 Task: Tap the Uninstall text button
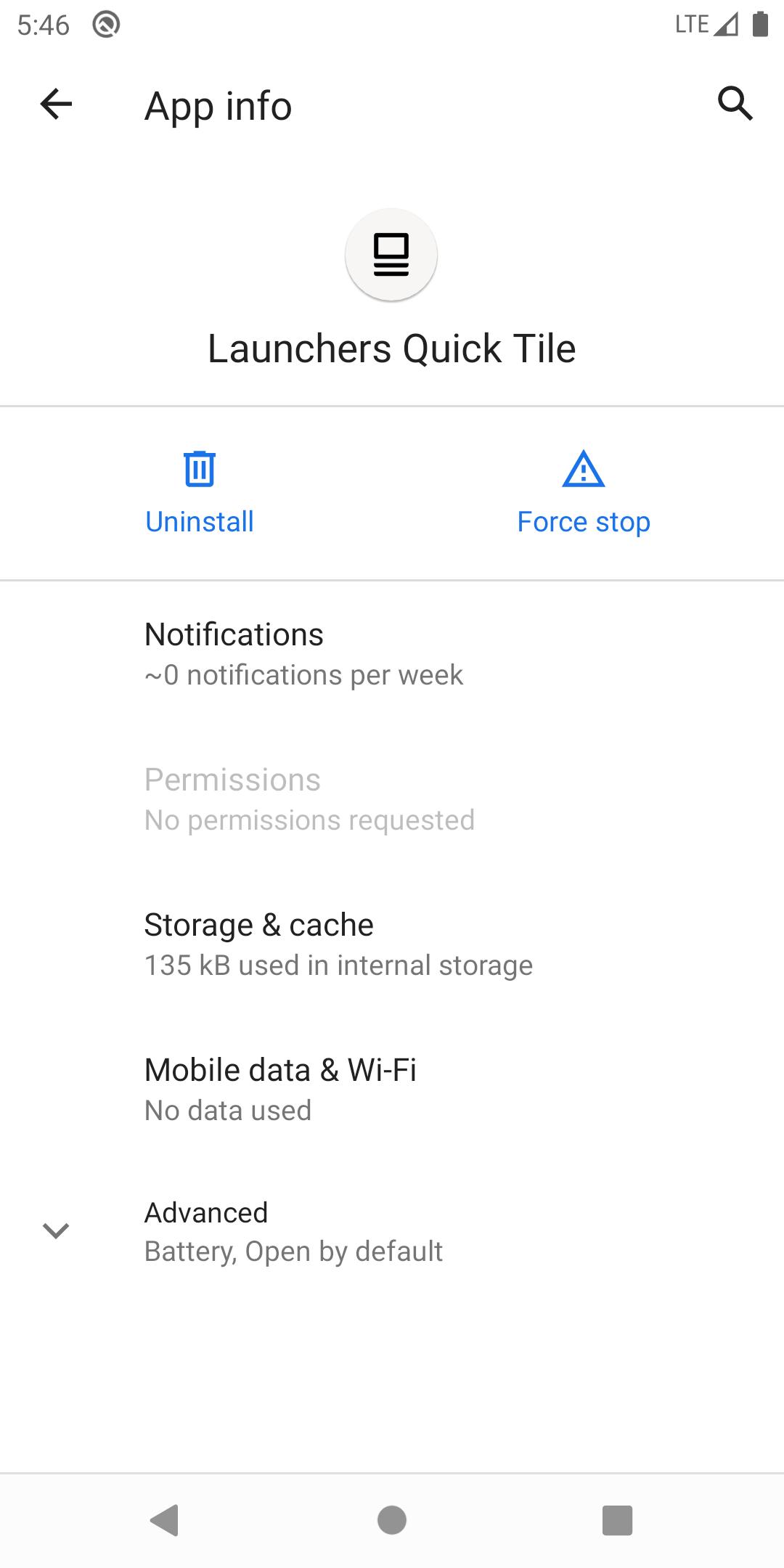[x=200, y=521]
